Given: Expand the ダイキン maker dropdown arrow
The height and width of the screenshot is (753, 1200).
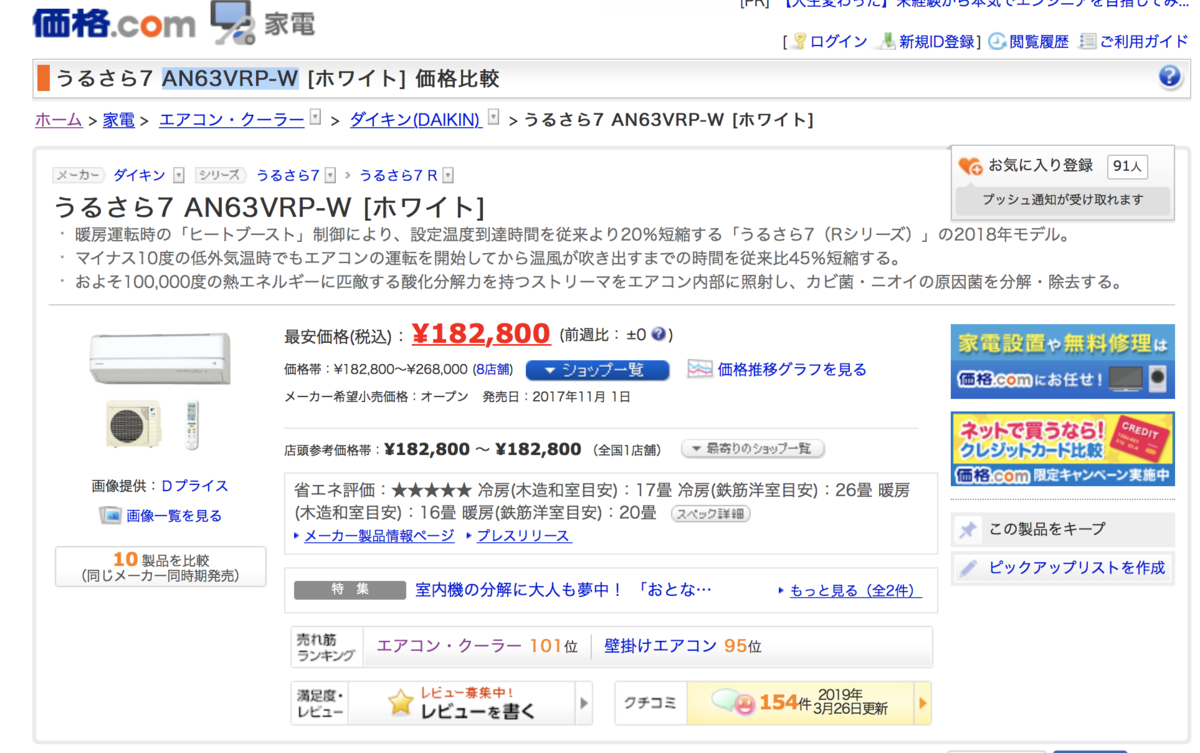Looking at the screenshot, I should [179, 175].
